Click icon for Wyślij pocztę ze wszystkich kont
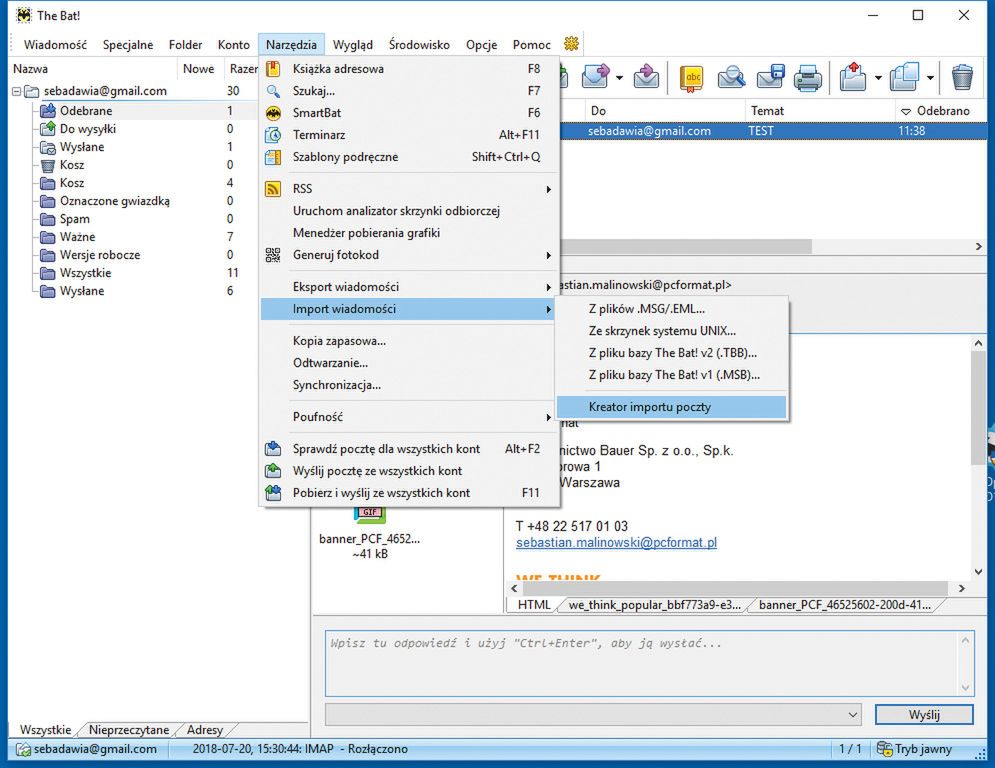 point(273,471)
